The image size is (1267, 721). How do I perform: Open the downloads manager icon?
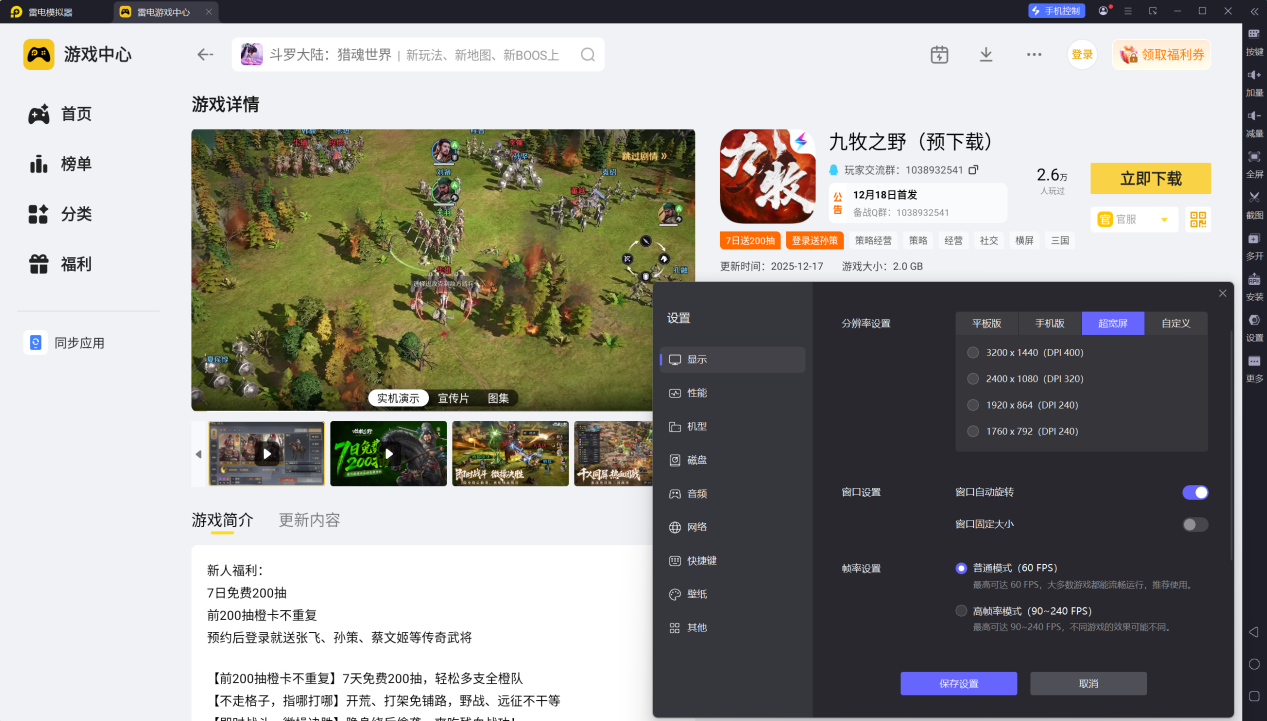[986, 55]
